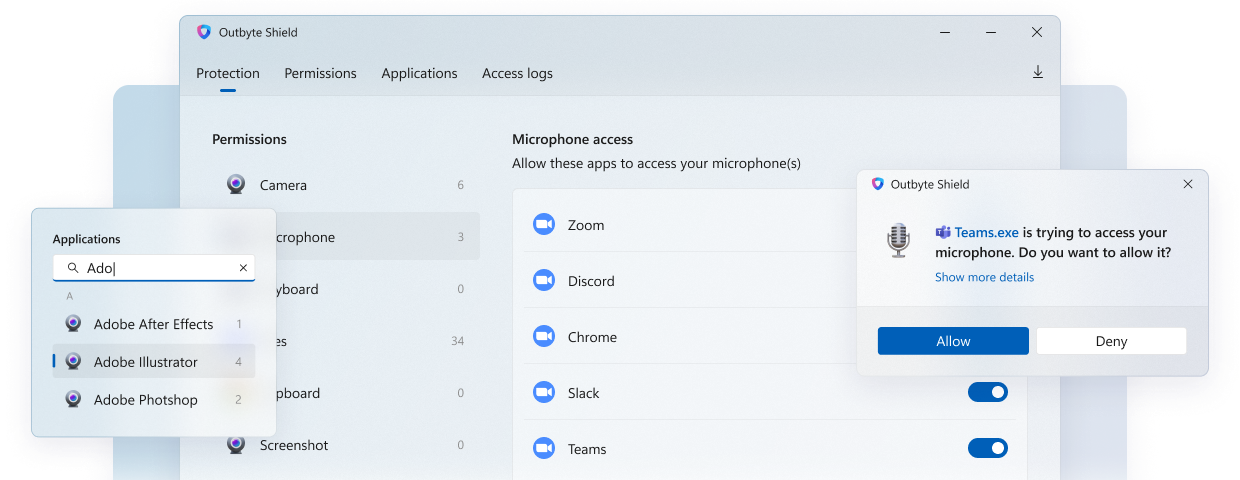Image resolution: width=1240 pixels, height=480 pixels.
Task: Click the Teams row label
Action: [x=587, y=449]
